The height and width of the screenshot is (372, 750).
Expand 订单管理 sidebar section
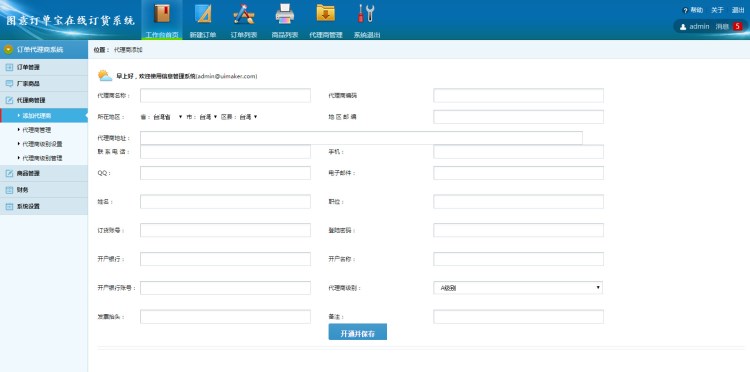coord(44,67)
